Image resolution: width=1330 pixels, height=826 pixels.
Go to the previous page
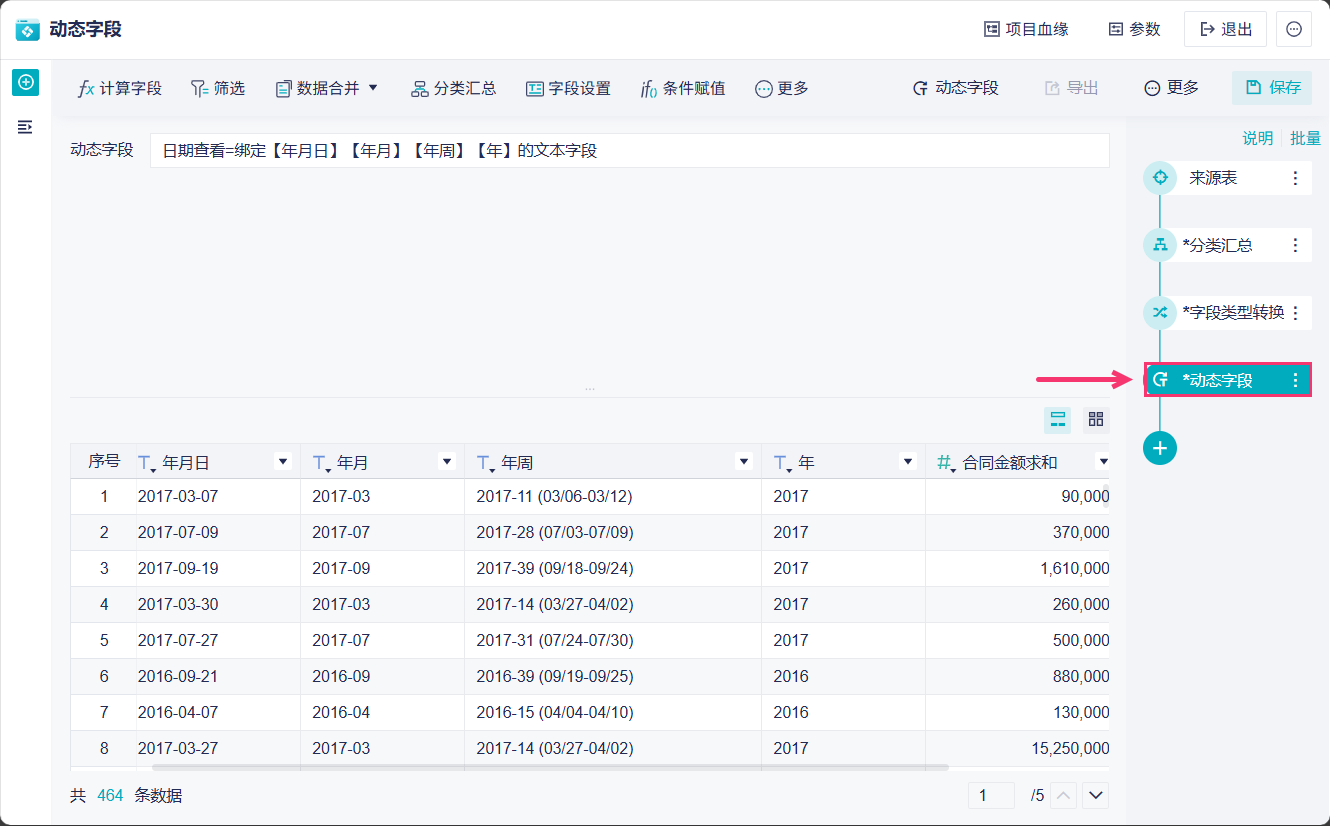(x=1065, y=796)
